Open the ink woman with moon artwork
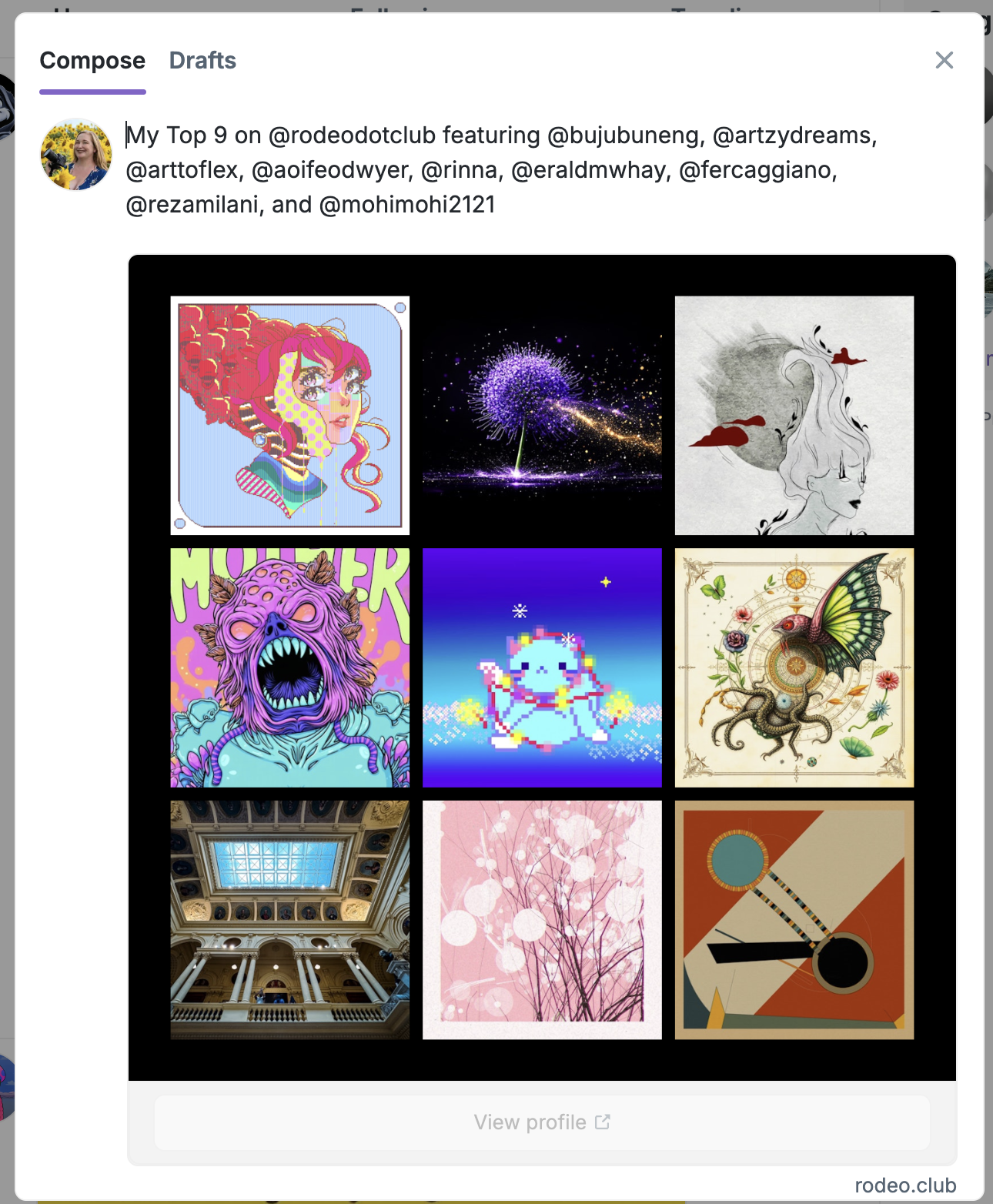 pyautogui.click(x=794, y=416)
